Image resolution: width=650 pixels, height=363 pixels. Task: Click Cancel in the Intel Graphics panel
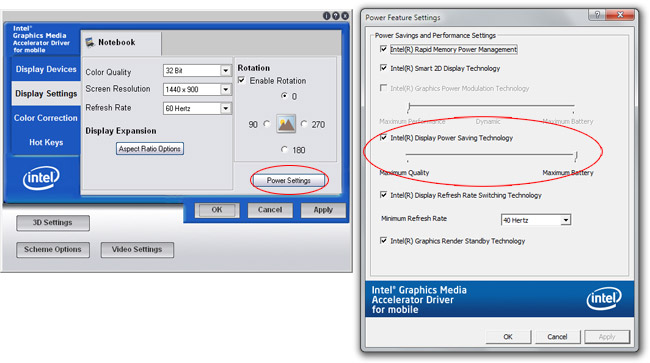point(270,210)
